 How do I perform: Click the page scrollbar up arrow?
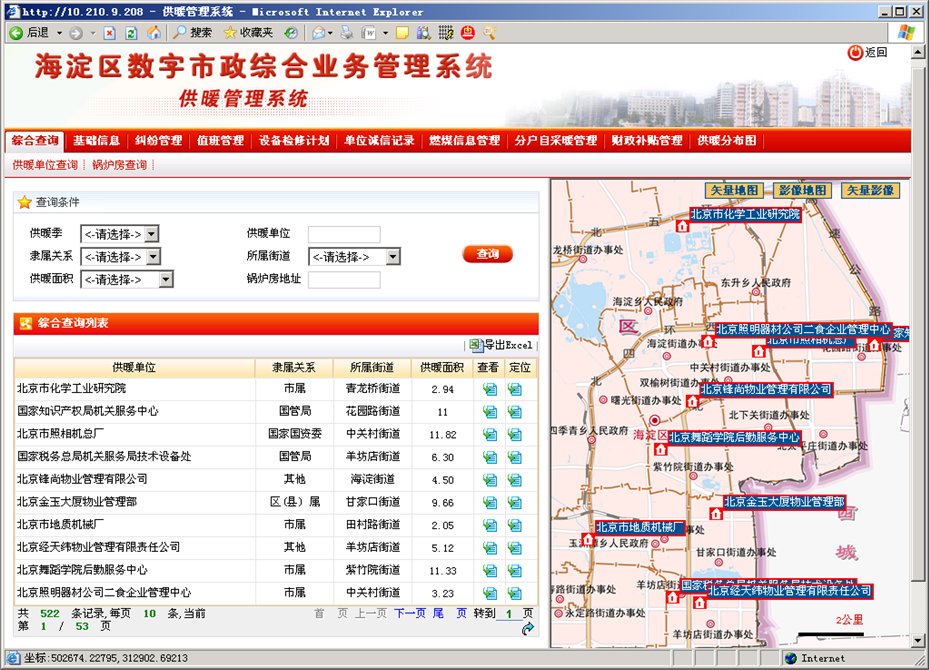click(918, 52)
